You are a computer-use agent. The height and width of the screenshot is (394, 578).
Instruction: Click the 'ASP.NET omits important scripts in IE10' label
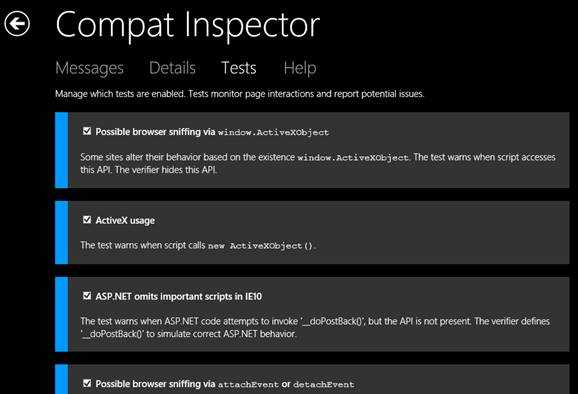point(178,296)
